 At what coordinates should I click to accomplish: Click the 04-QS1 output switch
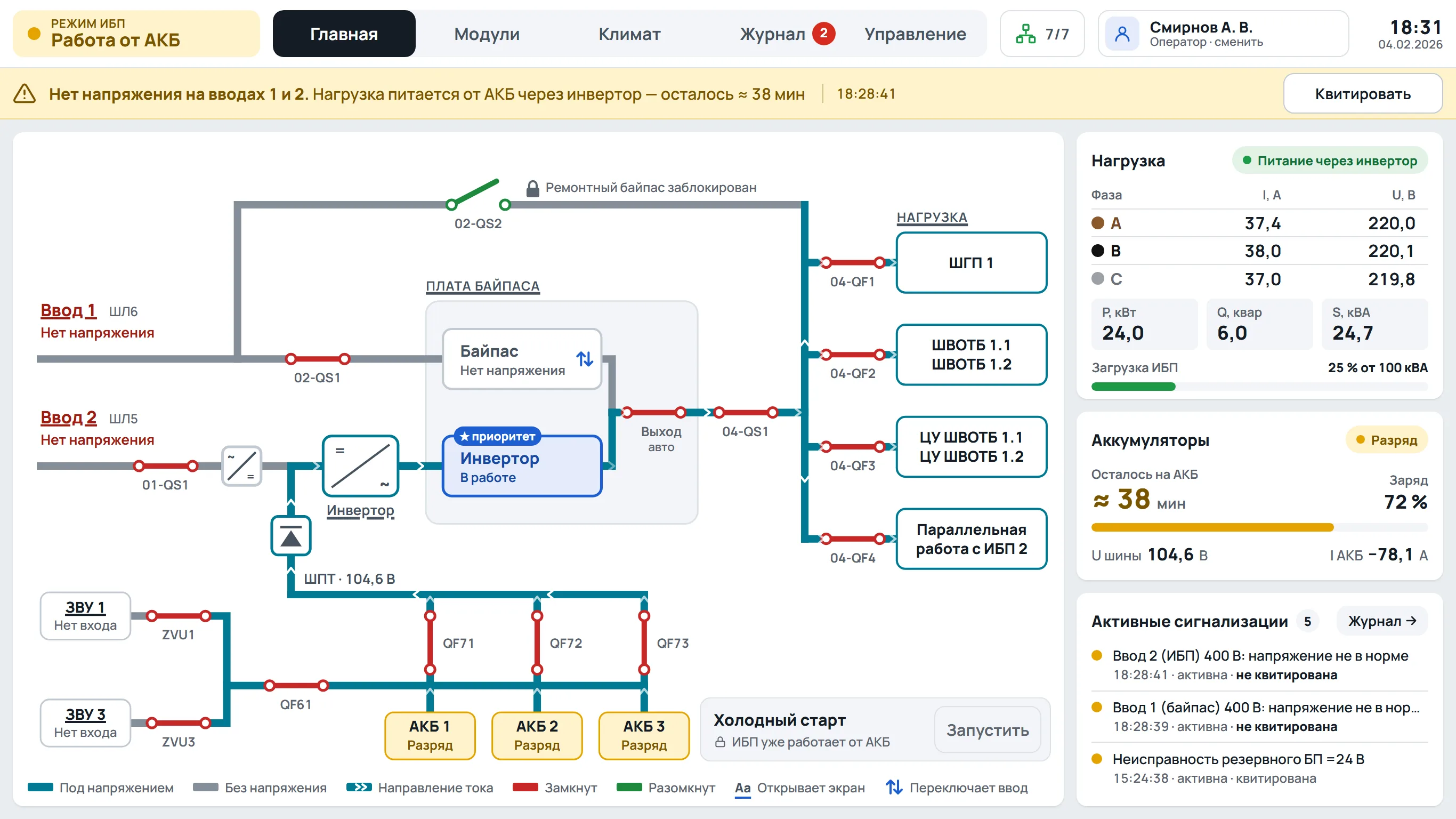[746, 412]
